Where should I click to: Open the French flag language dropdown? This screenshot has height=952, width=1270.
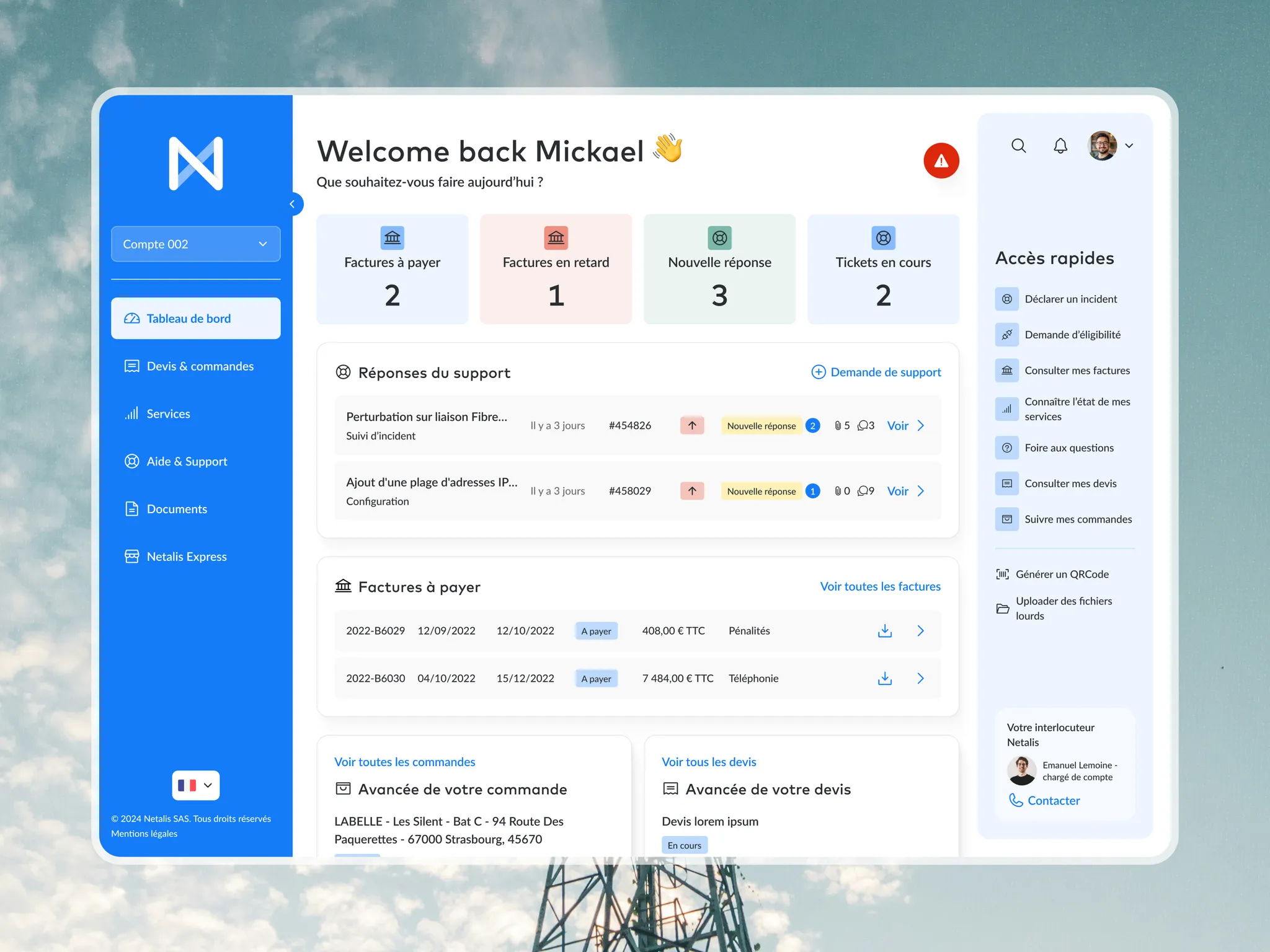[195, 785]
